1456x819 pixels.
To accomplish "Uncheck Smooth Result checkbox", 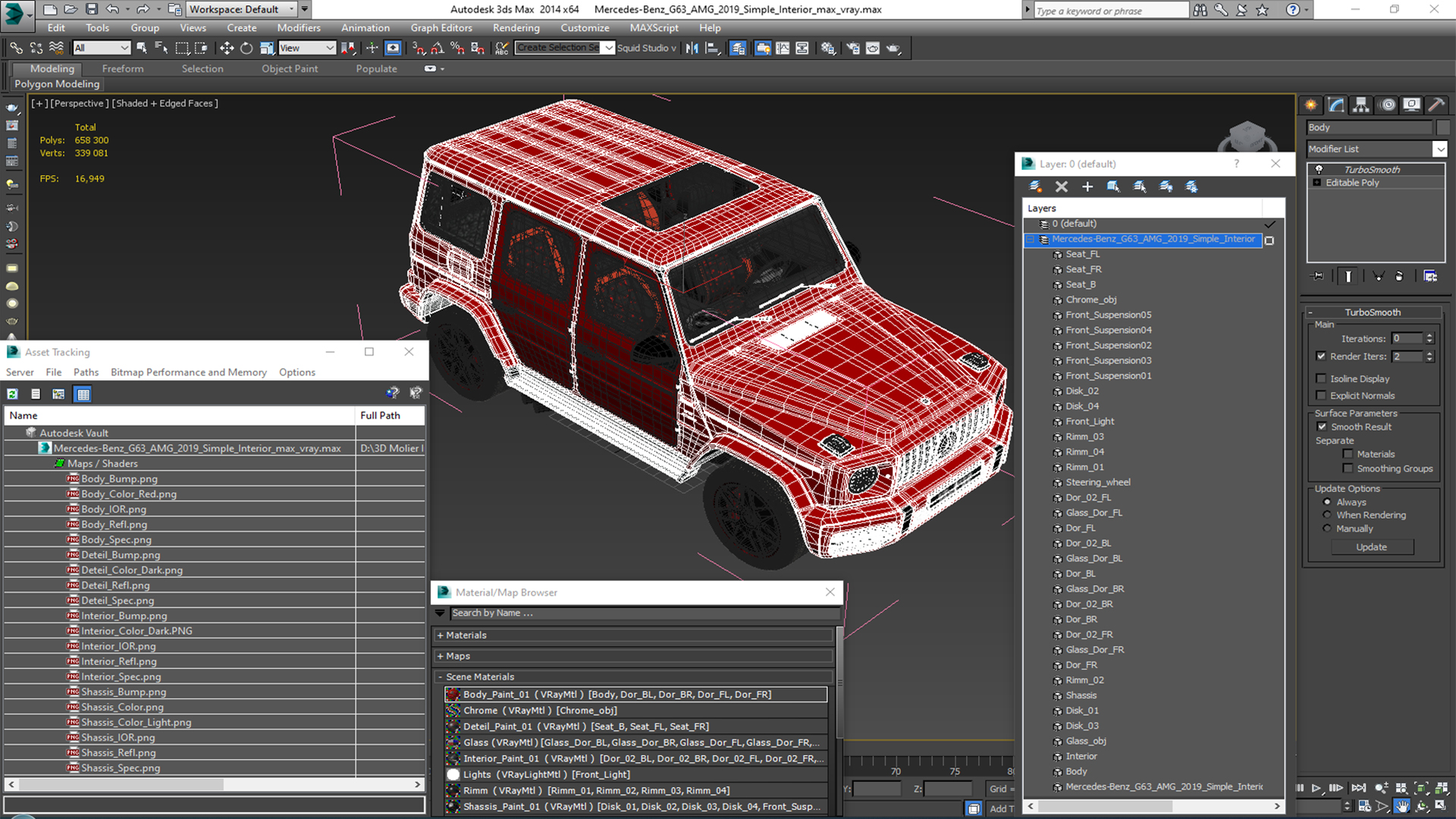I will click(x=1321, y=427).
